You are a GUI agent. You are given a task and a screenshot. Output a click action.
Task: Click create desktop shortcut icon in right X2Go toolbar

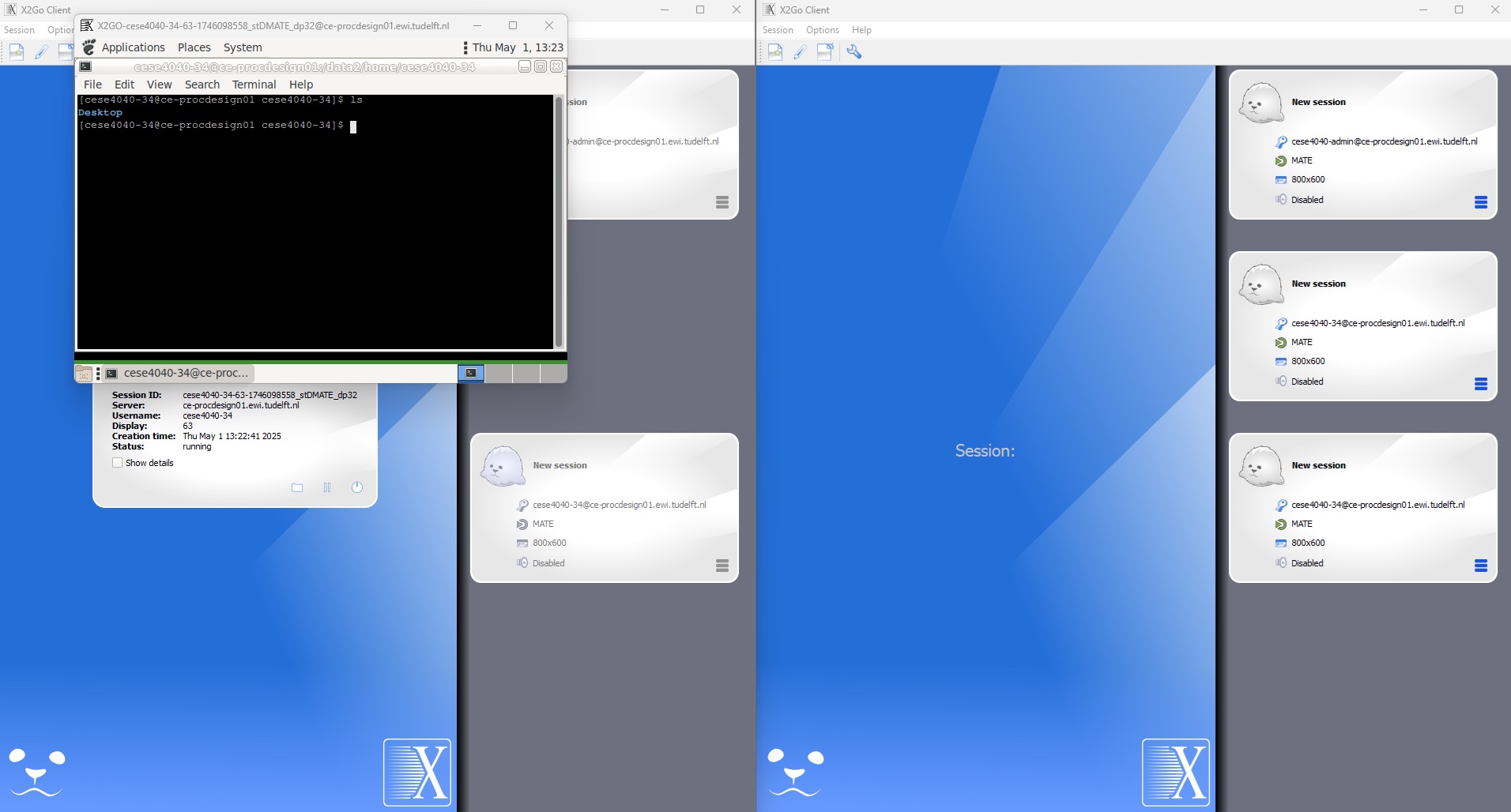tap(825, 52)
